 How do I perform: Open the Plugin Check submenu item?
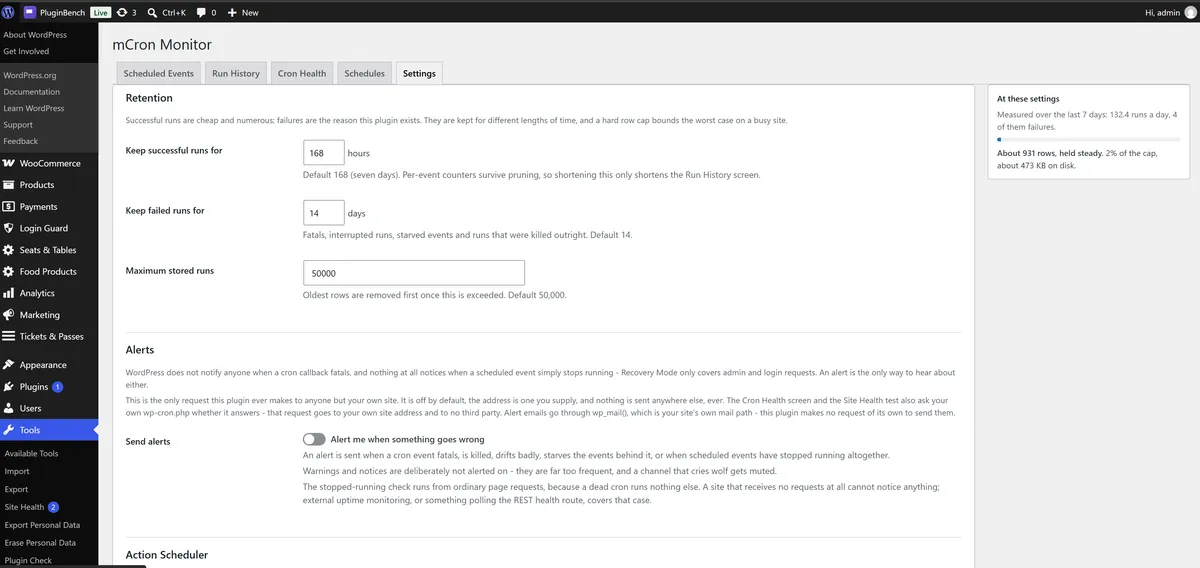point(28,561)
